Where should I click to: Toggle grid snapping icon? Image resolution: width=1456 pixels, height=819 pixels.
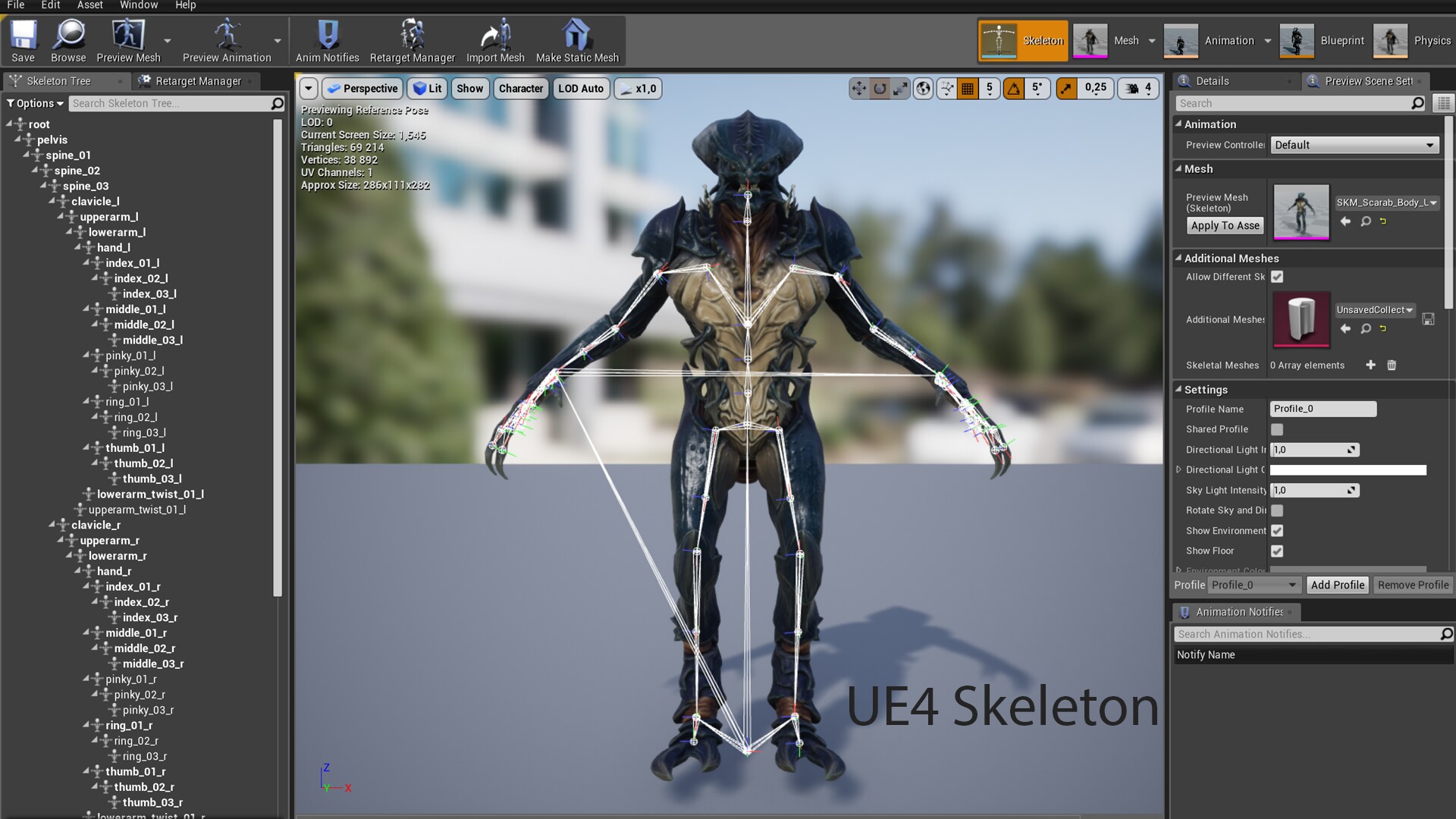pyautogui.click(x=968, y=89)
